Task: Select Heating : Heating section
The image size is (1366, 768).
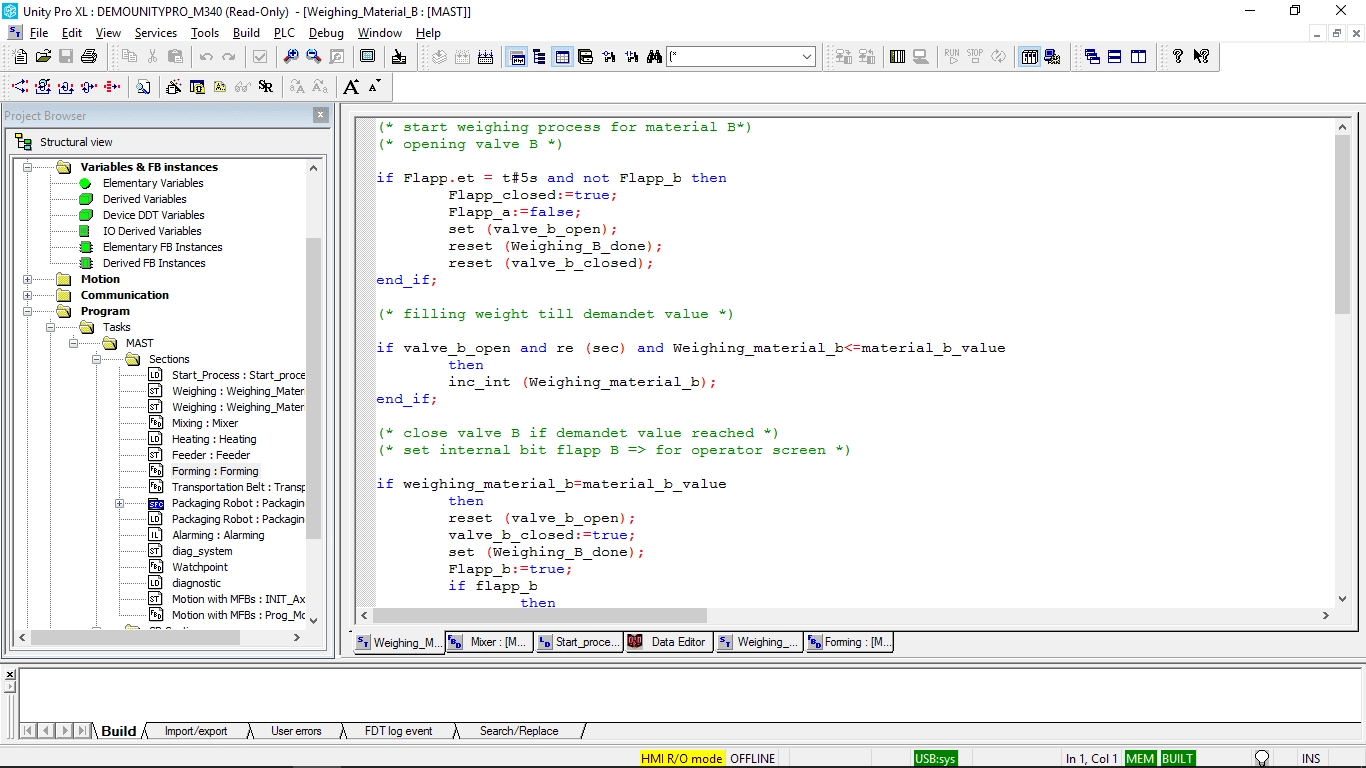Action: [214, 439]
